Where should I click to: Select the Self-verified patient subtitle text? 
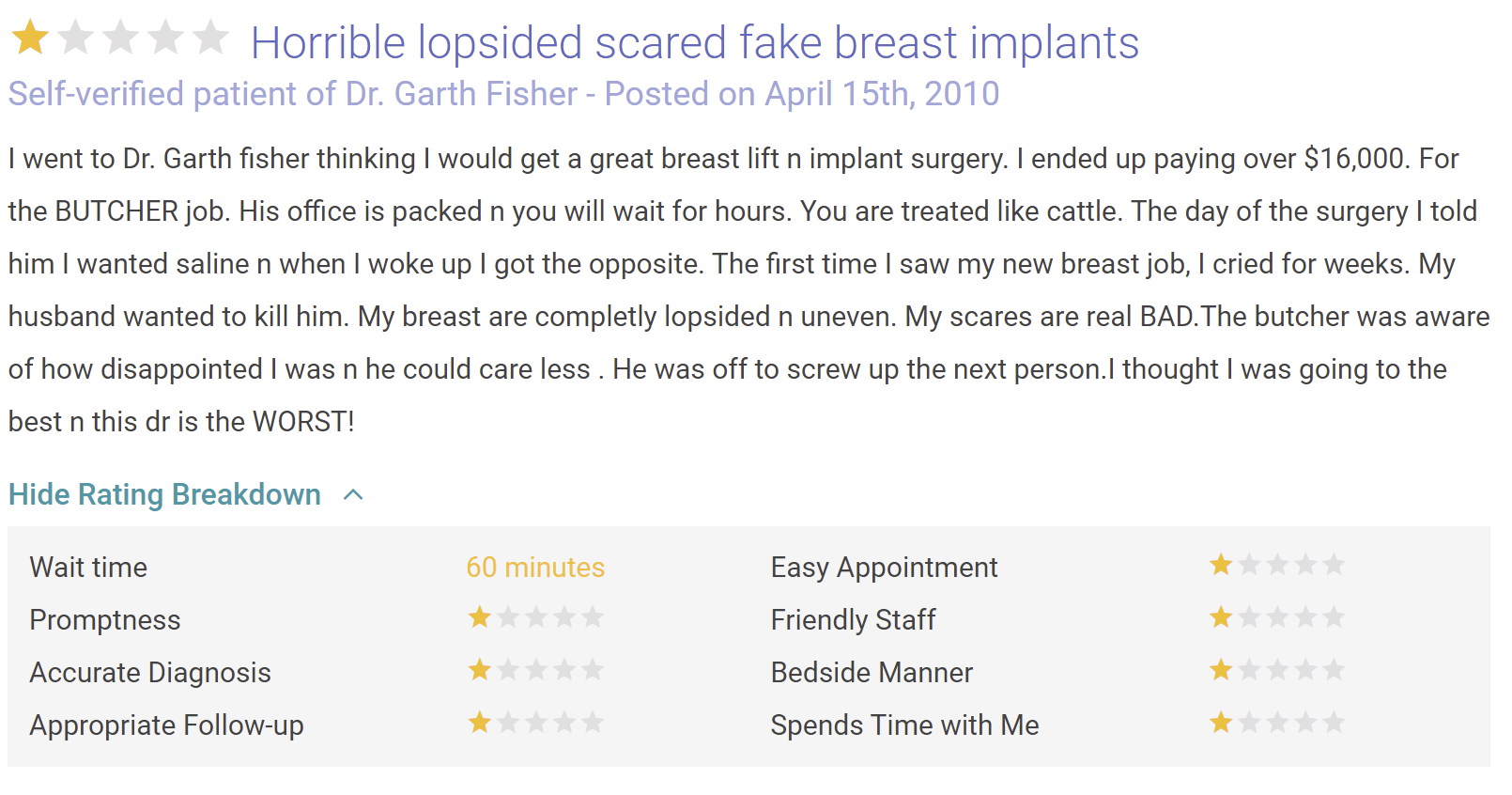[503, 94]
